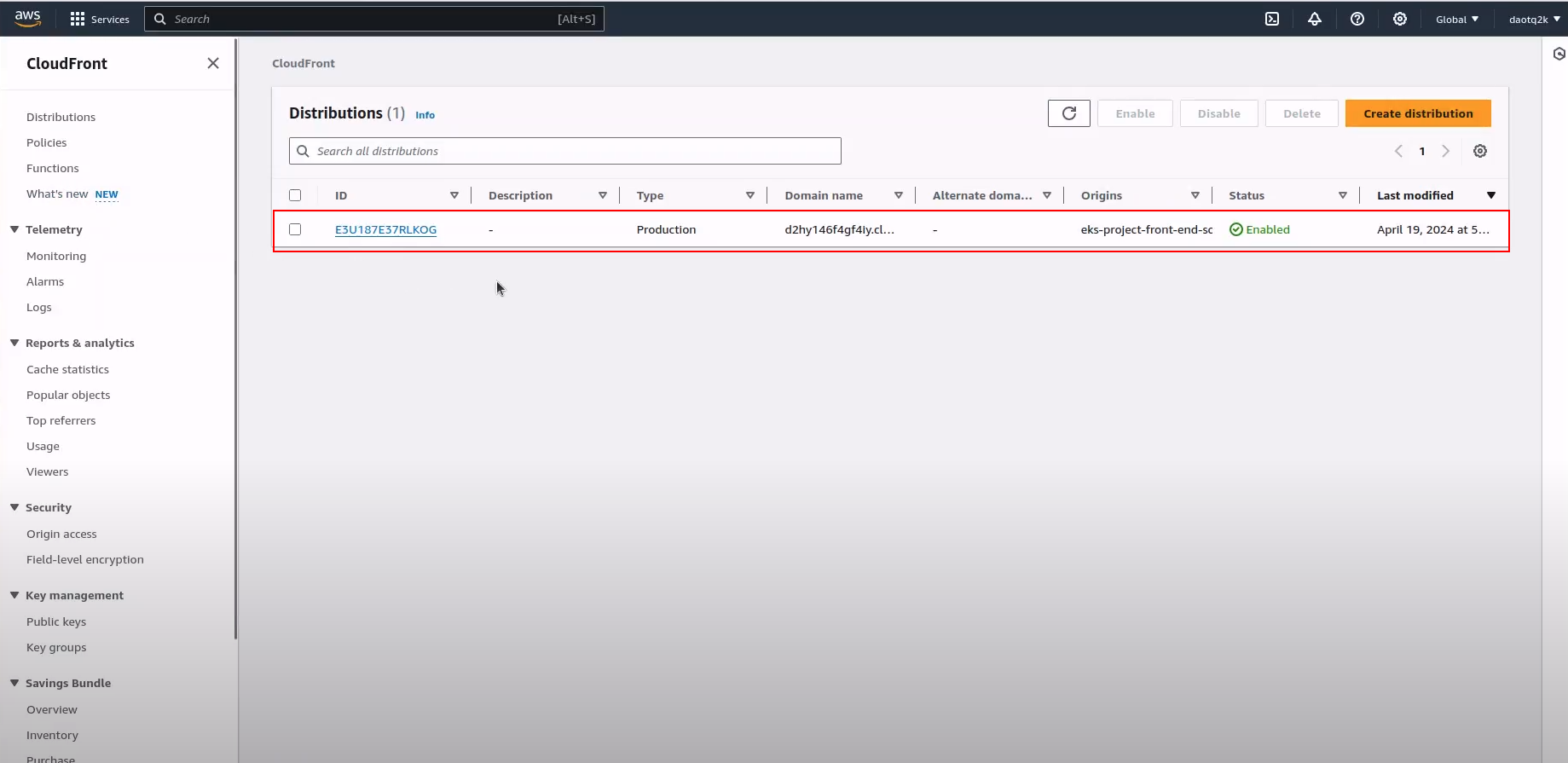The image size is (1568, 763).
Task: Click the eks-project-front-end origin cell
Action: tap(1146, 229)
